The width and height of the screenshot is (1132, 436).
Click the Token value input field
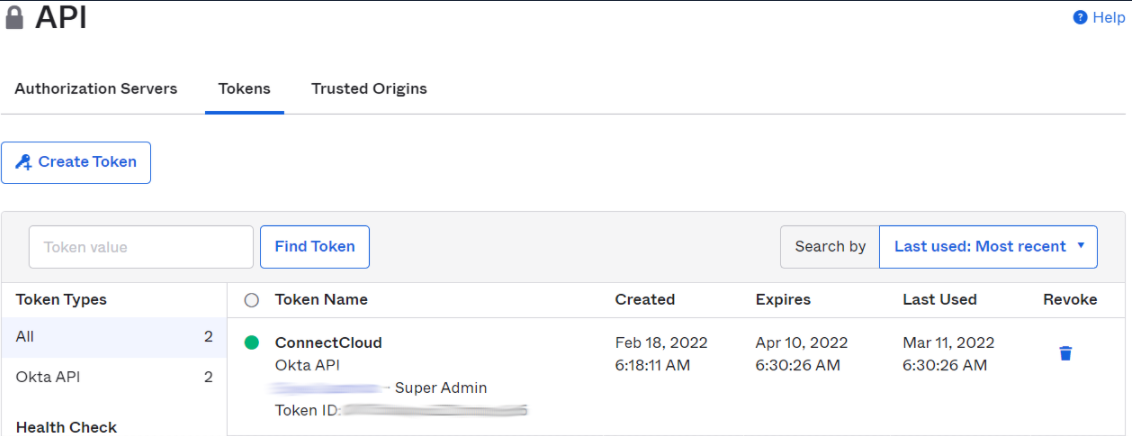click(141, 247)
